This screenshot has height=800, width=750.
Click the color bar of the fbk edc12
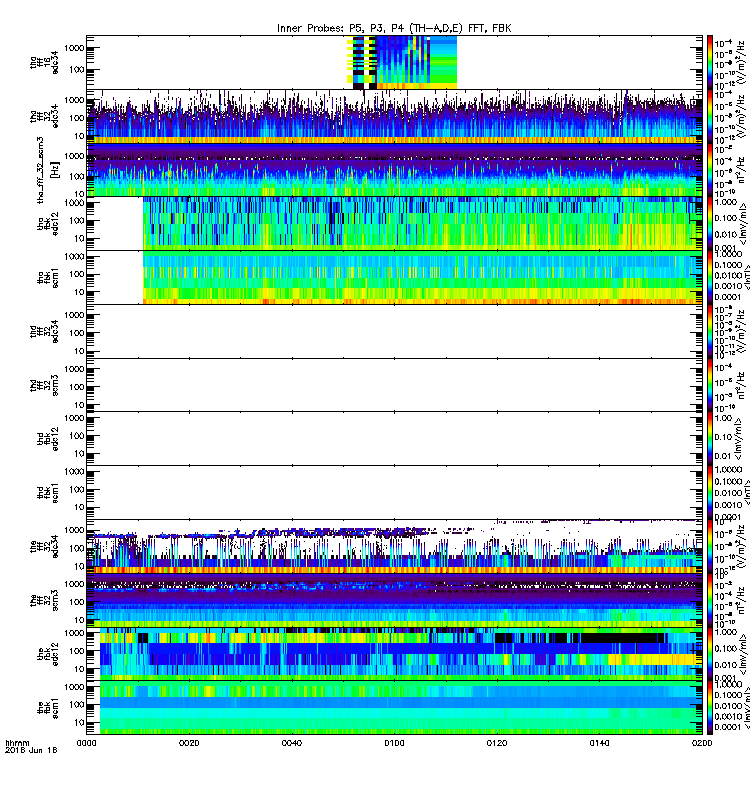coord(710,654)
